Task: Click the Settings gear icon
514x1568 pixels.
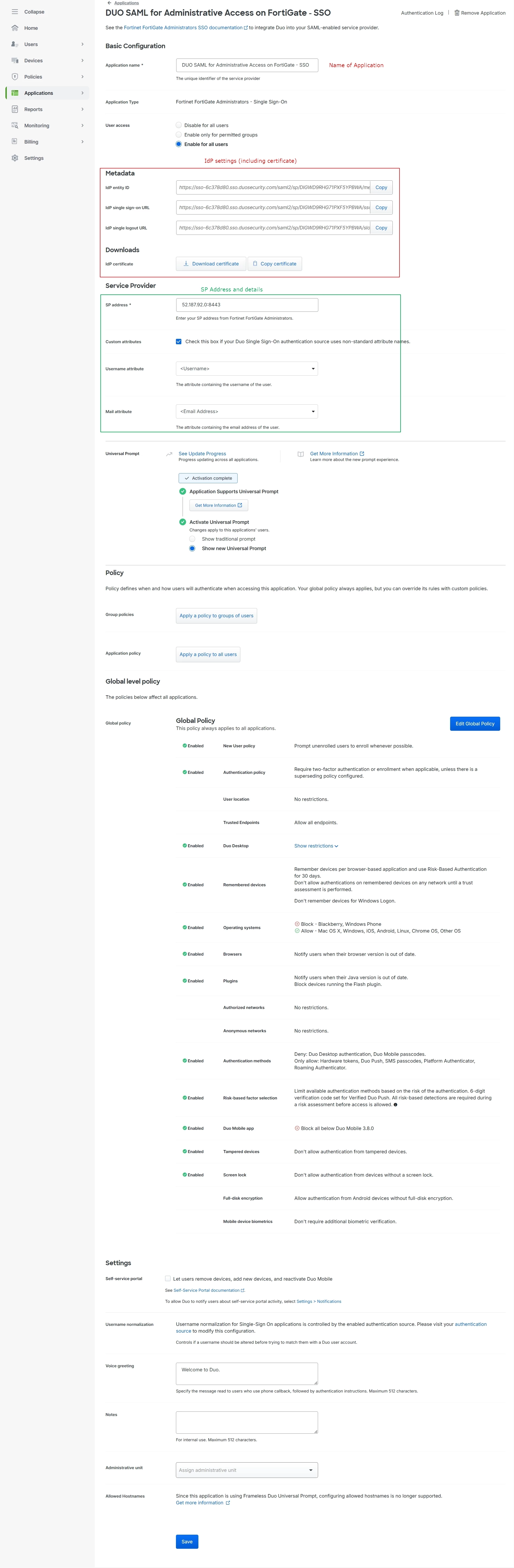Action: [x=15, y=158]
